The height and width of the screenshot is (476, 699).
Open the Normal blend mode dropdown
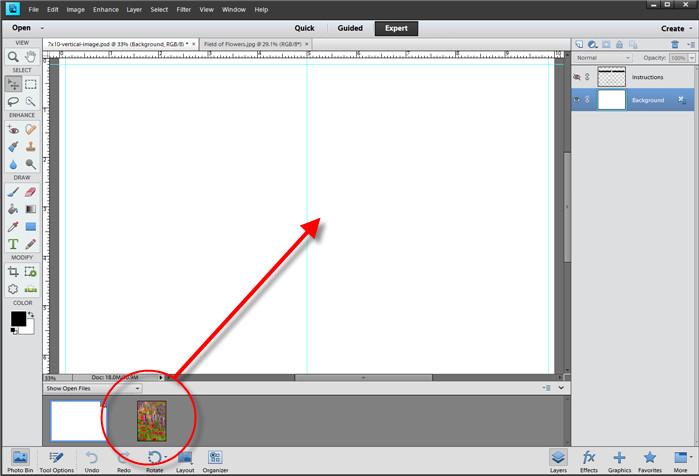click(x=603, y=58)
